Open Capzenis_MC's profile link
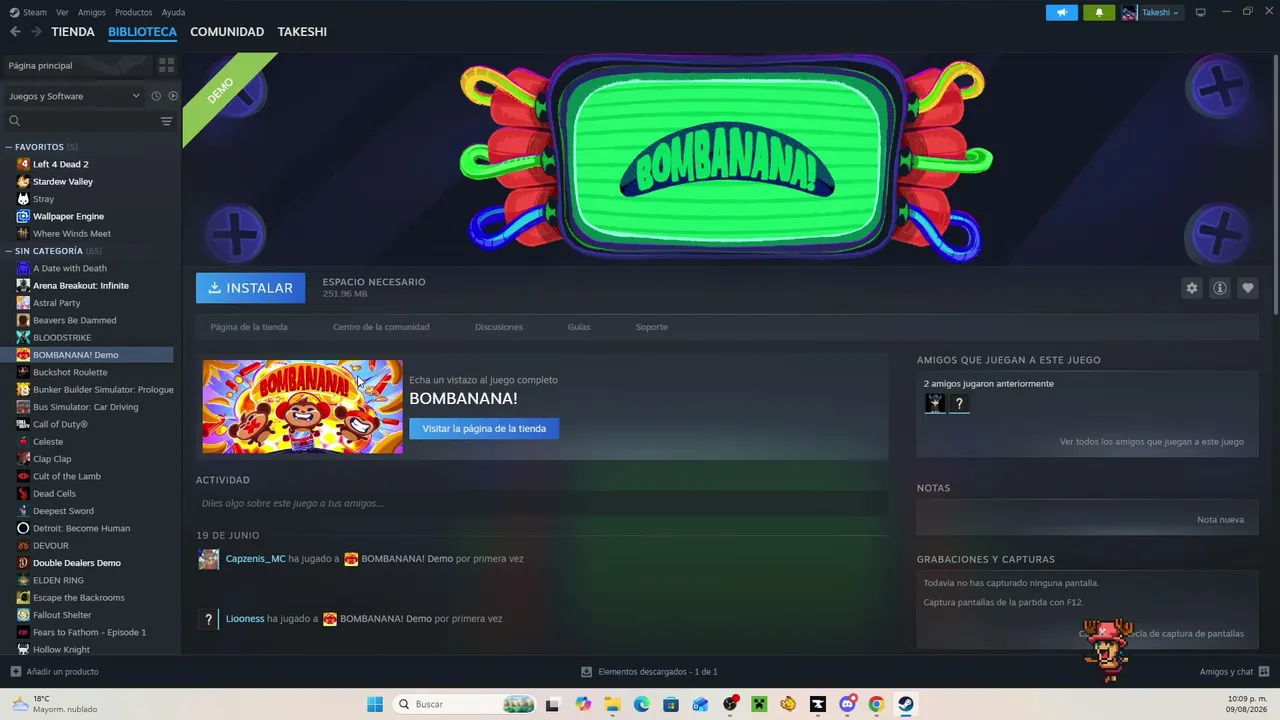 coord(255,559)
